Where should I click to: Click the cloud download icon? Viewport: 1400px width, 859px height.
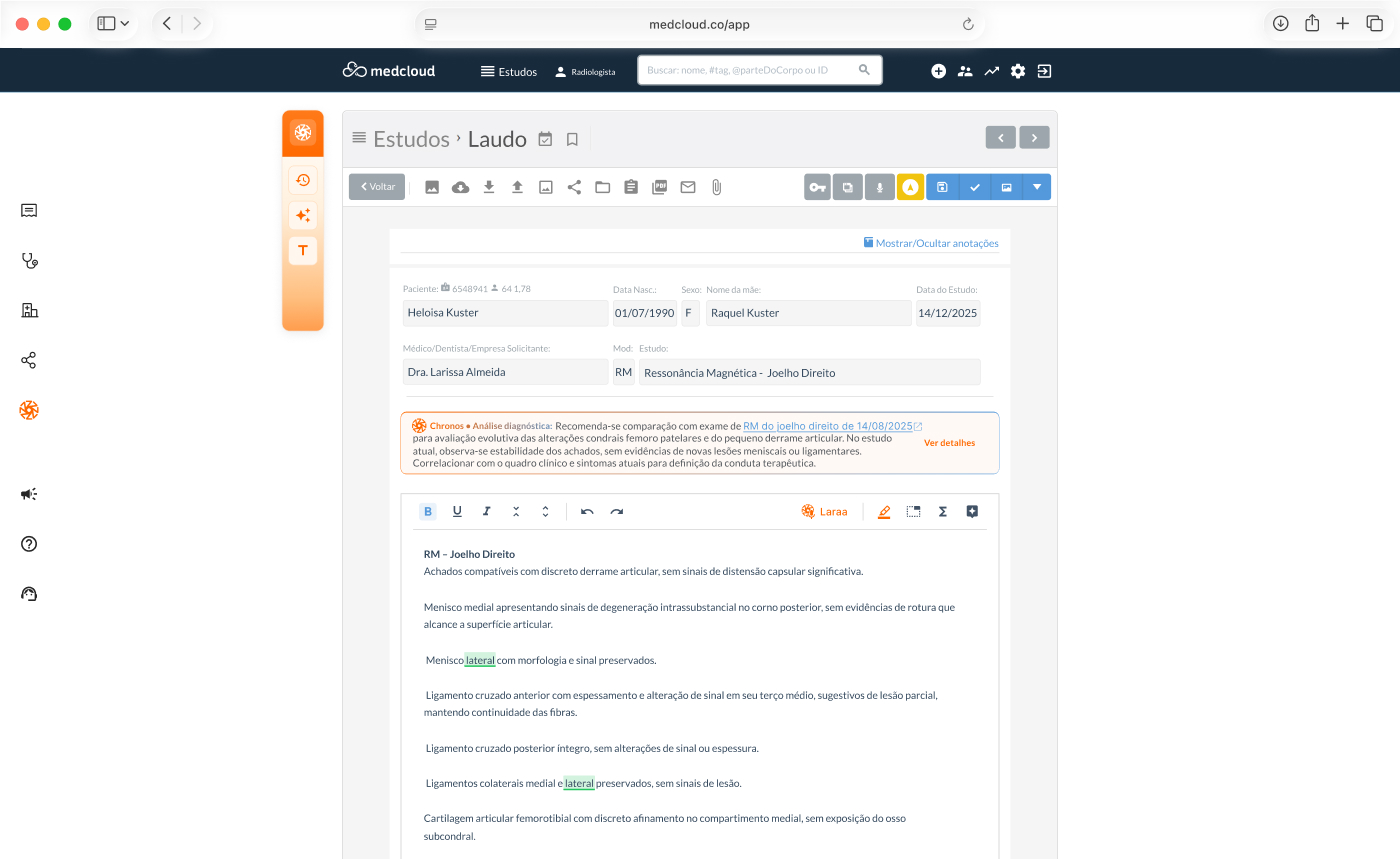coord(460,187)
